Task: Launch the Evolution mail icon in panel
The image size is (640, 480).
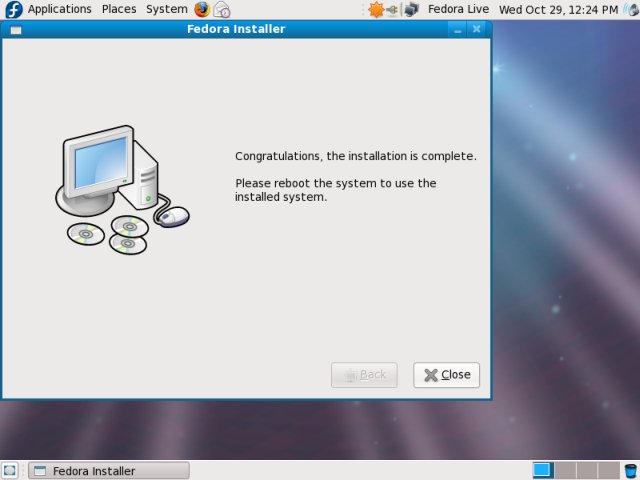Action: 222,9
